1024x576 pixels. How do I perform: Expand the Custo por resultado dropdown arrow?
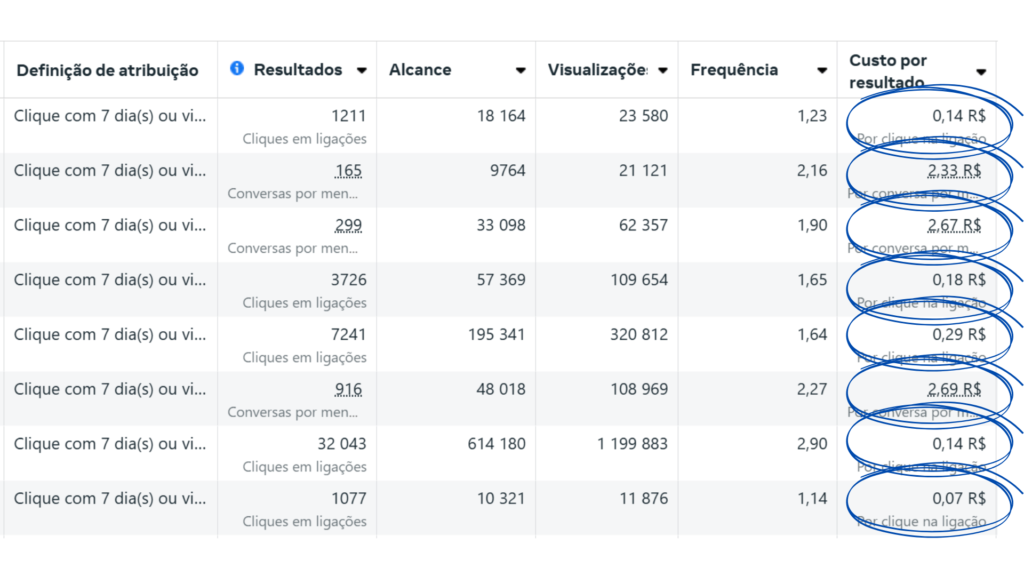pos(981,71)
